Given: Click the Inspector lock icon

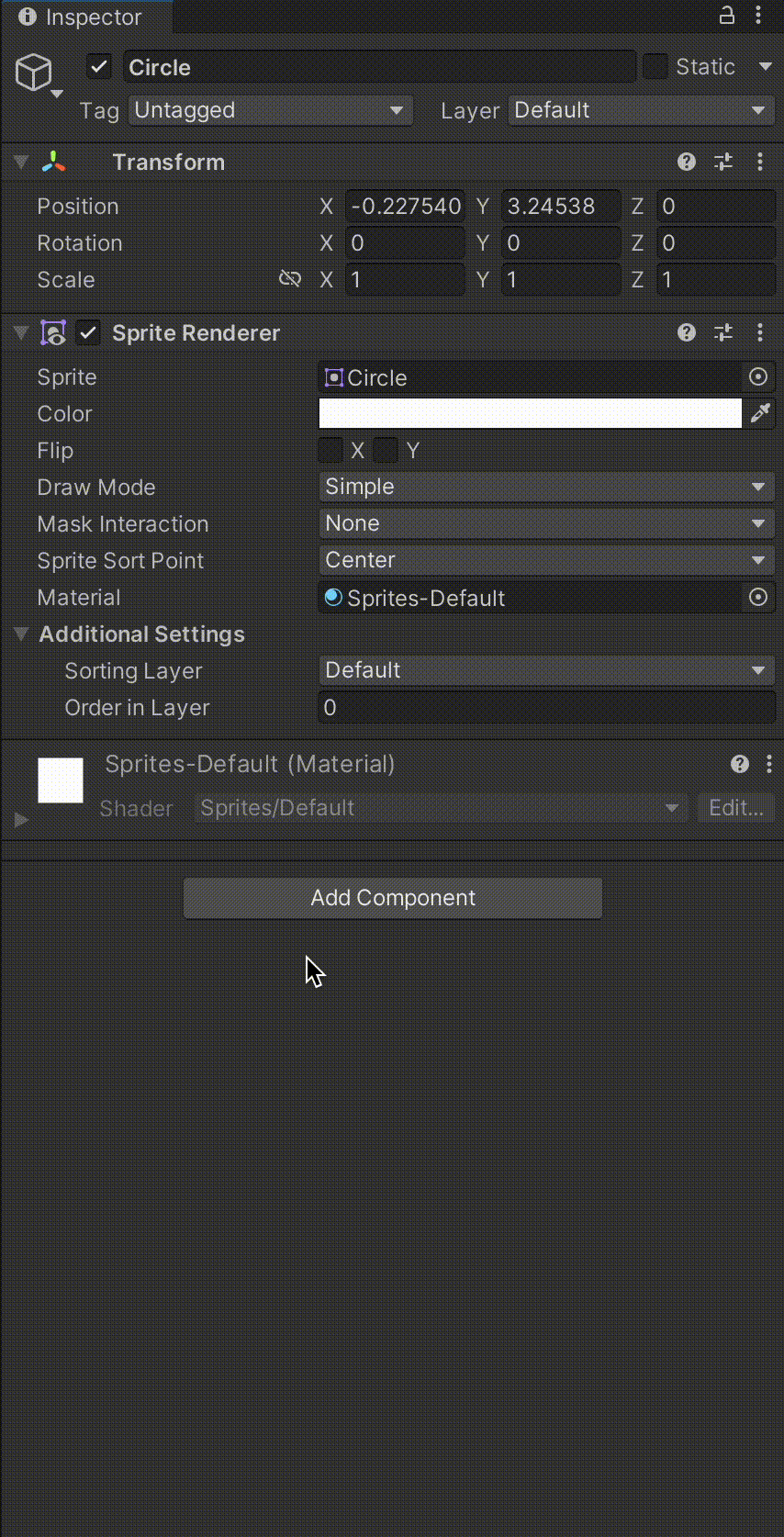Looking at the screenshot, I should [x=726, y=15].
